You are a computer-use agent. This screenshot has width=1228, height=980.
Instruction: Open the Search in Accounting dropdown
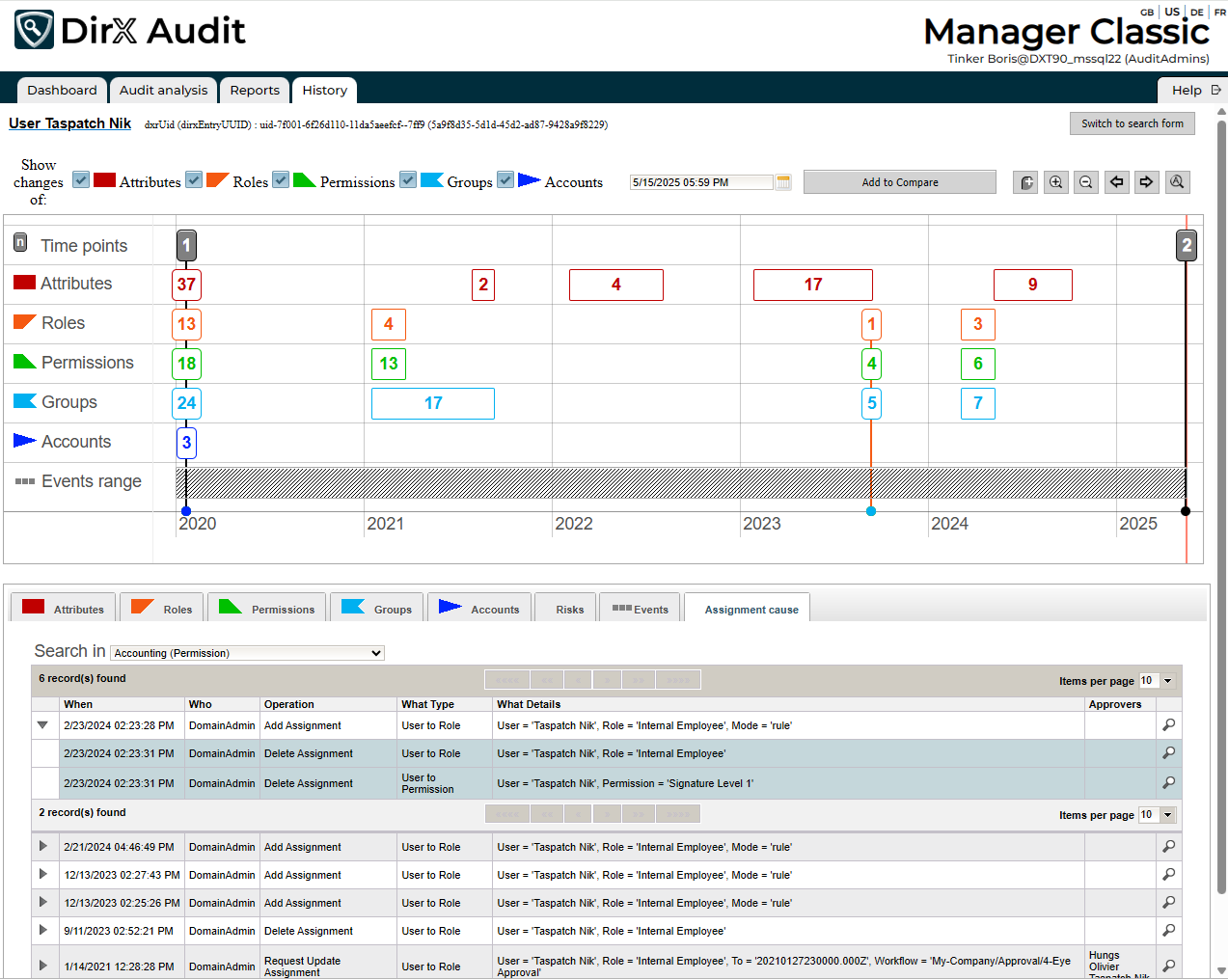pos(248,653)
